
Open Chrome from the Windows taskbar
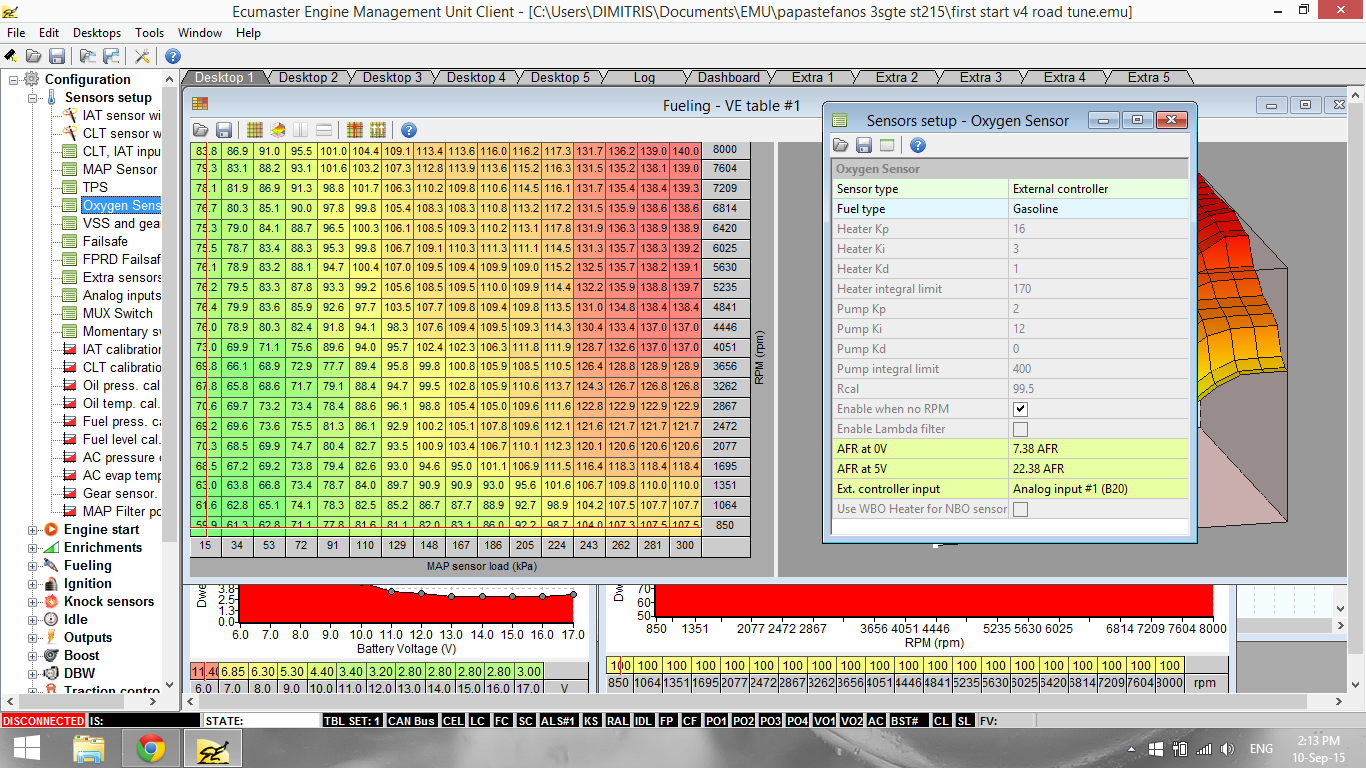[151, 747]
